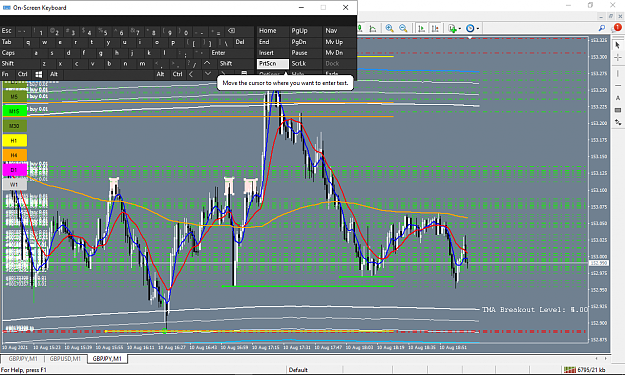Click the down arrow key on keyboard
The width and height of the screenshot is (625, 375).
pyautogui.click(x=208, y=74)
